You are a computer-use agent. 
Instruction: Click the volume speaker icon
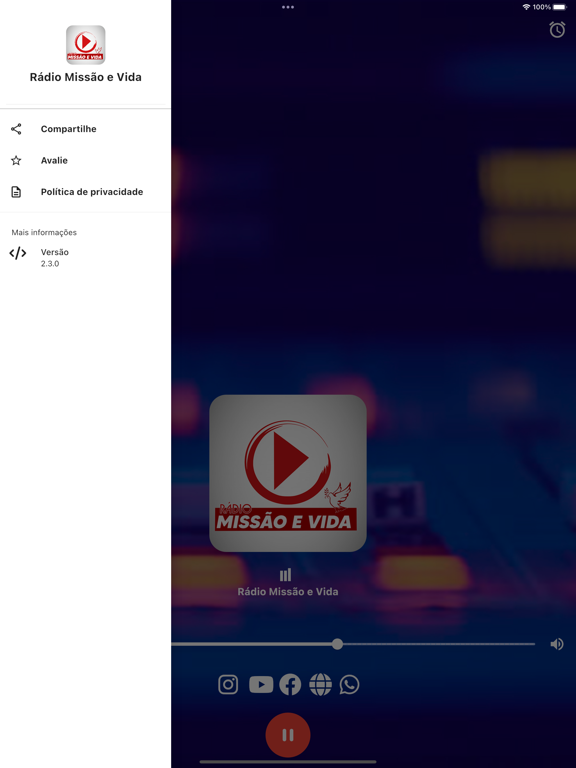pyautogui.click(x=557, y=644)
